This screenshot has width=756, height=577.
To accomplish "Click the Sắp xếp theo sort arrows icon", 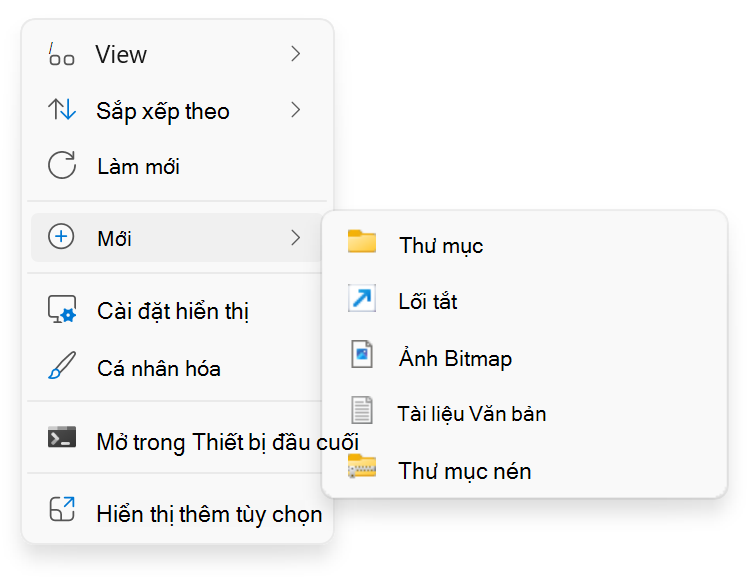I will click(x=62, y=109).
